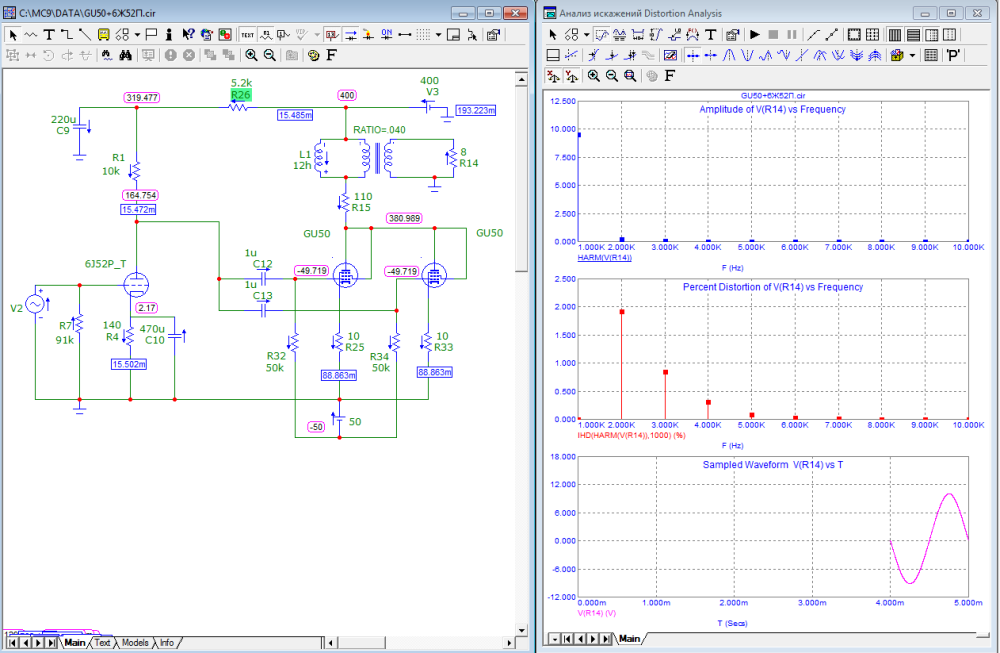Click the Peak cursor function icon
Image resolution: width=1000 pixels, height=653 pixels.
coord(731,55)
